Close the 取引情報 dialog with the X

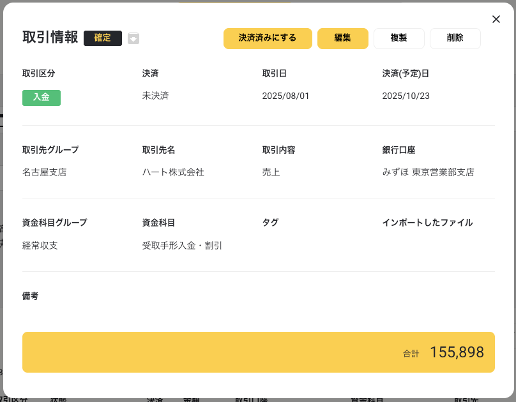point(496,19)
